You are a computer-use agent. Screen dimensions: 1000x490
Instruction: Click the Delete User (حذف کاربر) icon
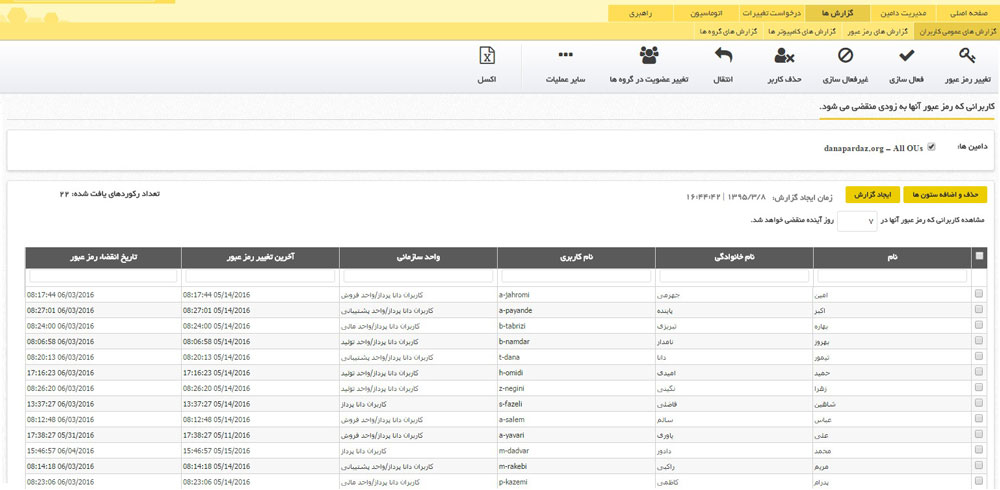[x=784, y=56]
